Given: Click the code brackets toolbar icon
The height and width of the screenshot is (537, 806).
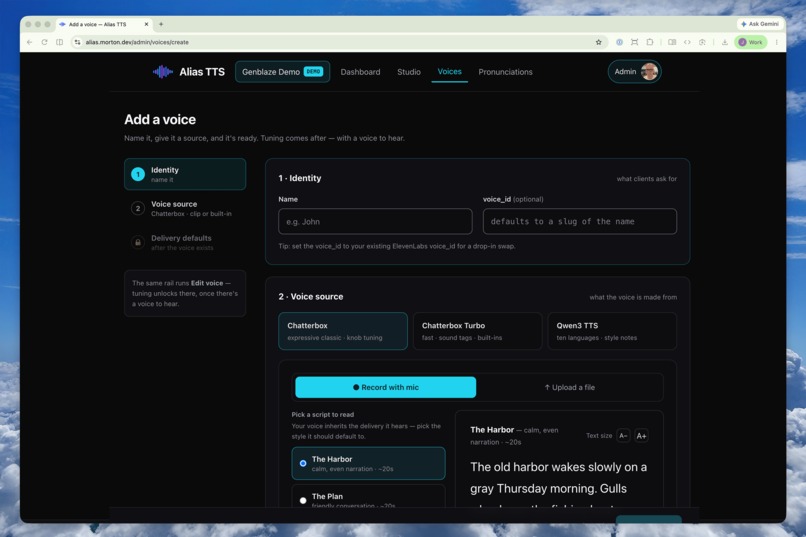Looking at the screenshot, I should click(687, 42).
